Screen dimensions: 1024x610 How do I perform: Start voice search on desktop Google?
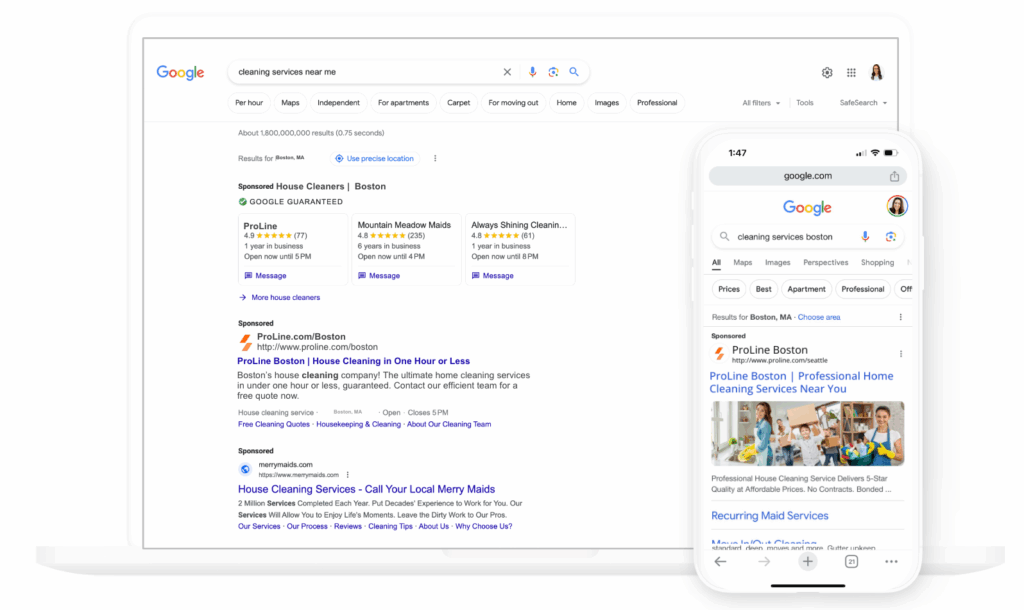pos(532,72)
